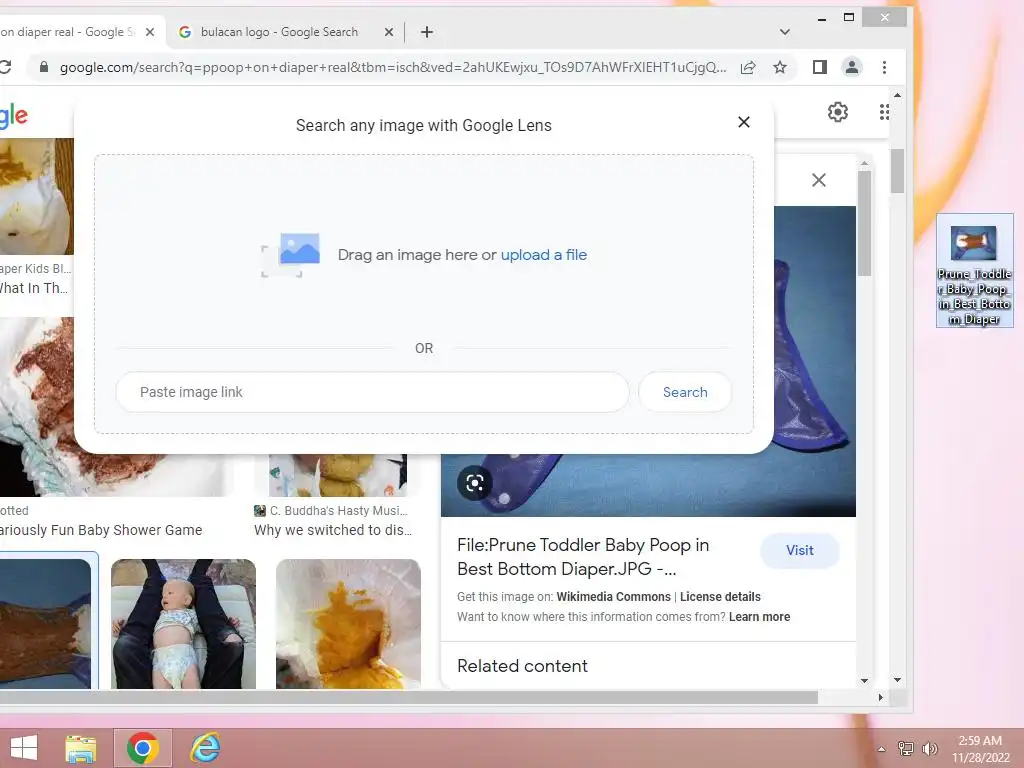The height and width of the screenshot is (768, 1024).
Task: Open the Windows Start menu
Action: [x=24, y=748]
